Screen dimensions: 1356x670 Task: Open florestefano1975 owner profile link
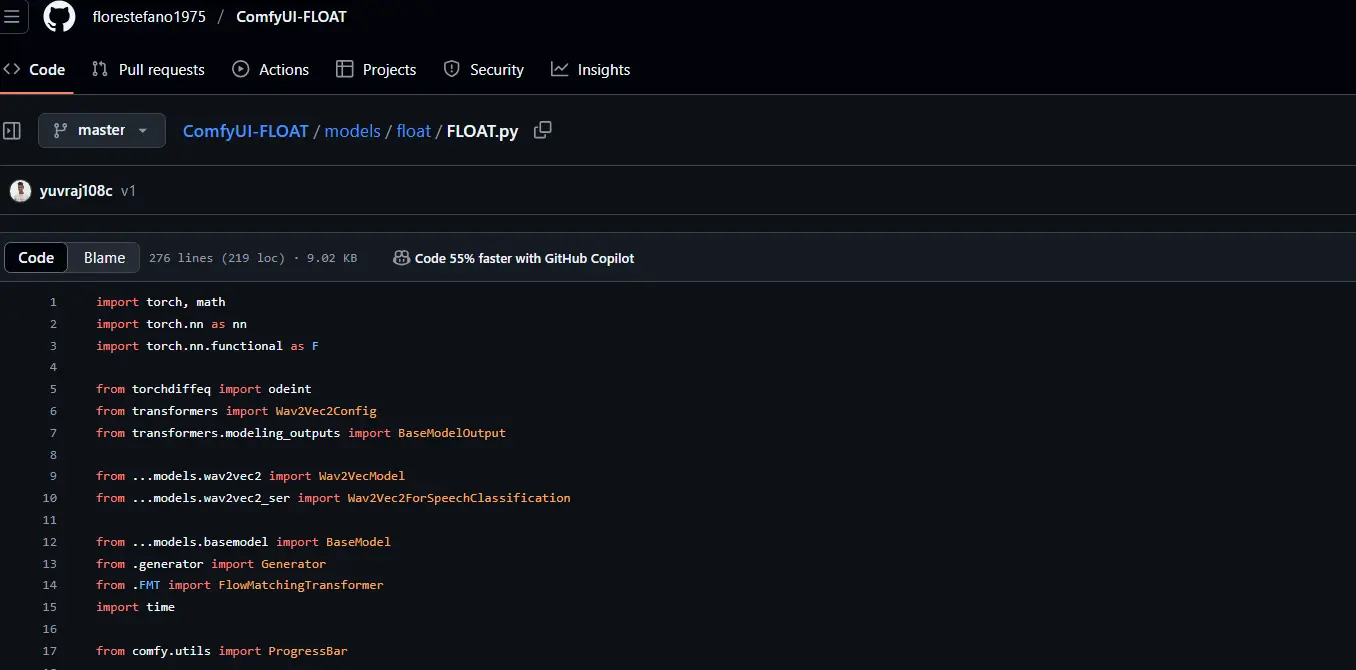click(149, 17)
